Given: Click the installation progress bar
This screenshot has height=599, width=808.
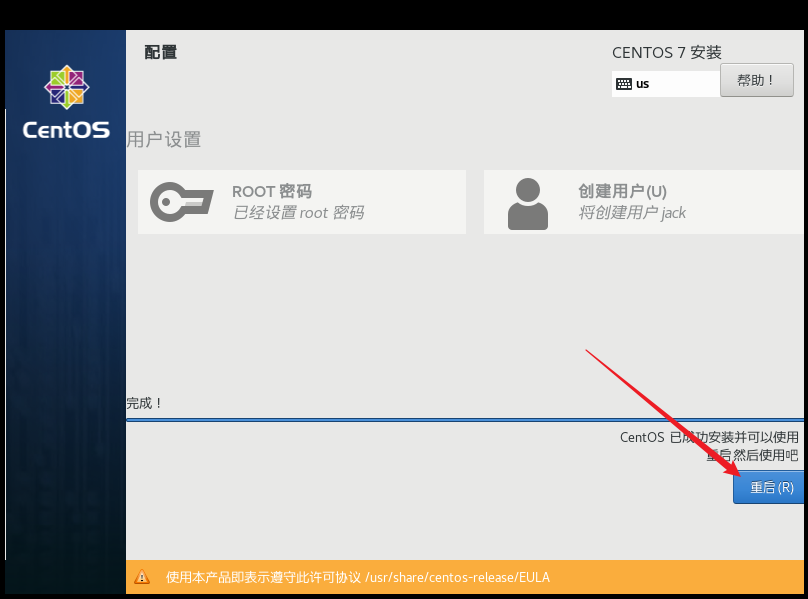Looking at the screenshot, I should pos(465,420).
